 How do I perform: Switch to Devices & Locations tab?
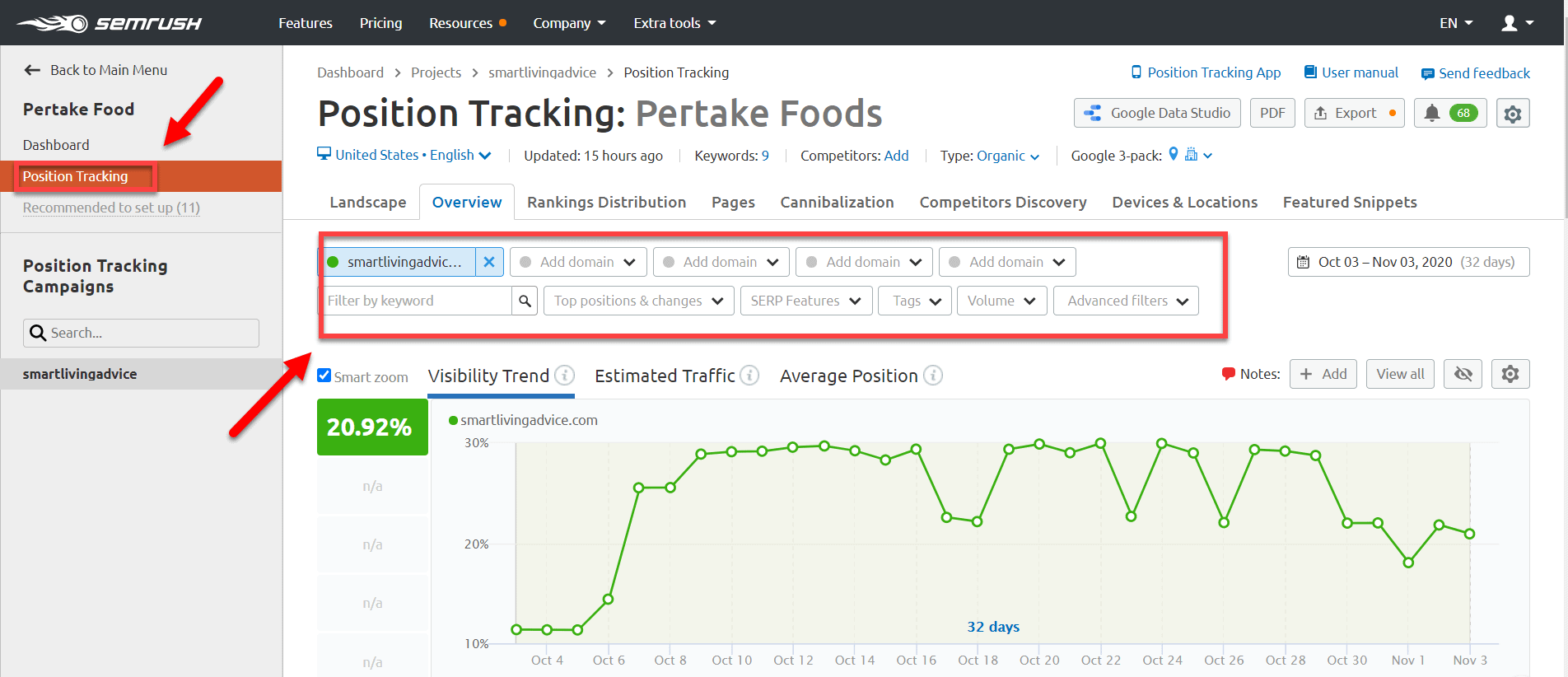click(x=1184, y=202)
